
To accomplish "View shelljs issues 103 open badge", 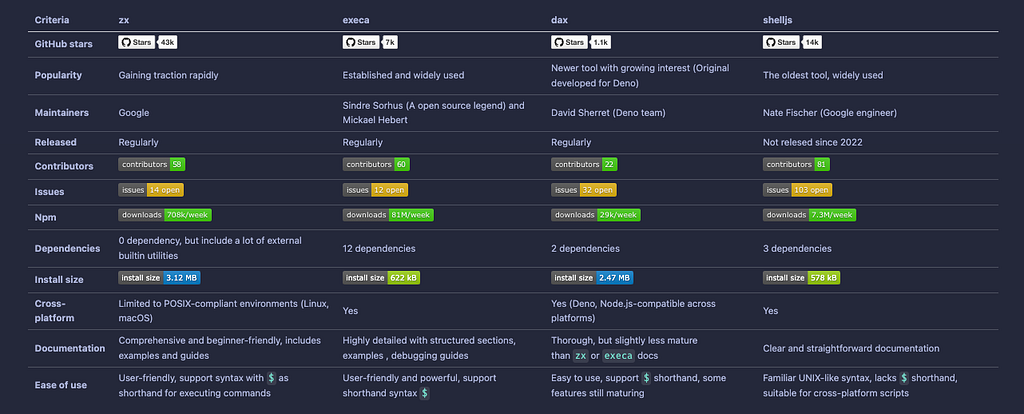I will [797, 190].
